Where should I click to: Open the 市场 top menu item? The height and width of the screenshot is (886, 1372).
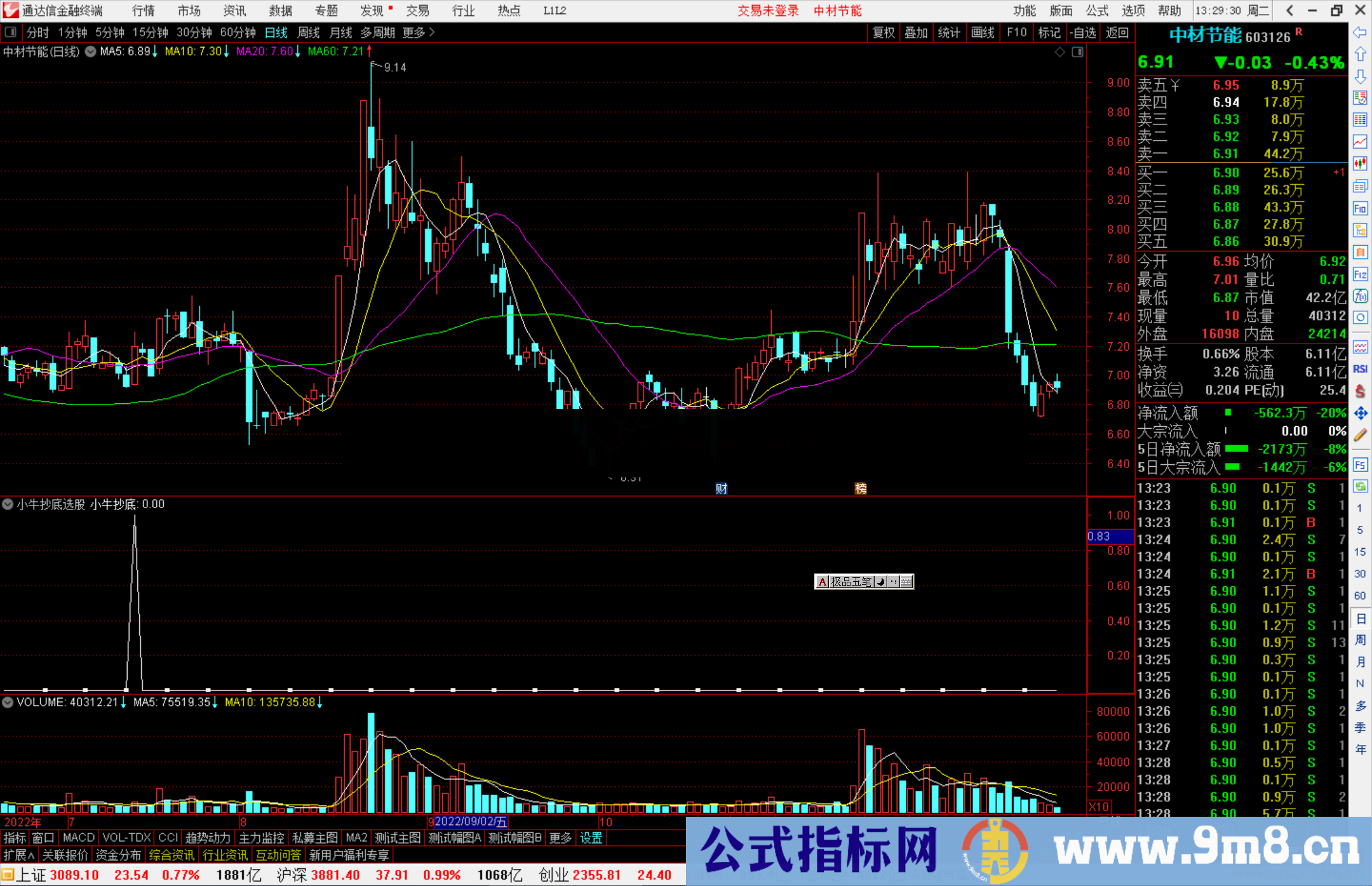coord(189,11)
